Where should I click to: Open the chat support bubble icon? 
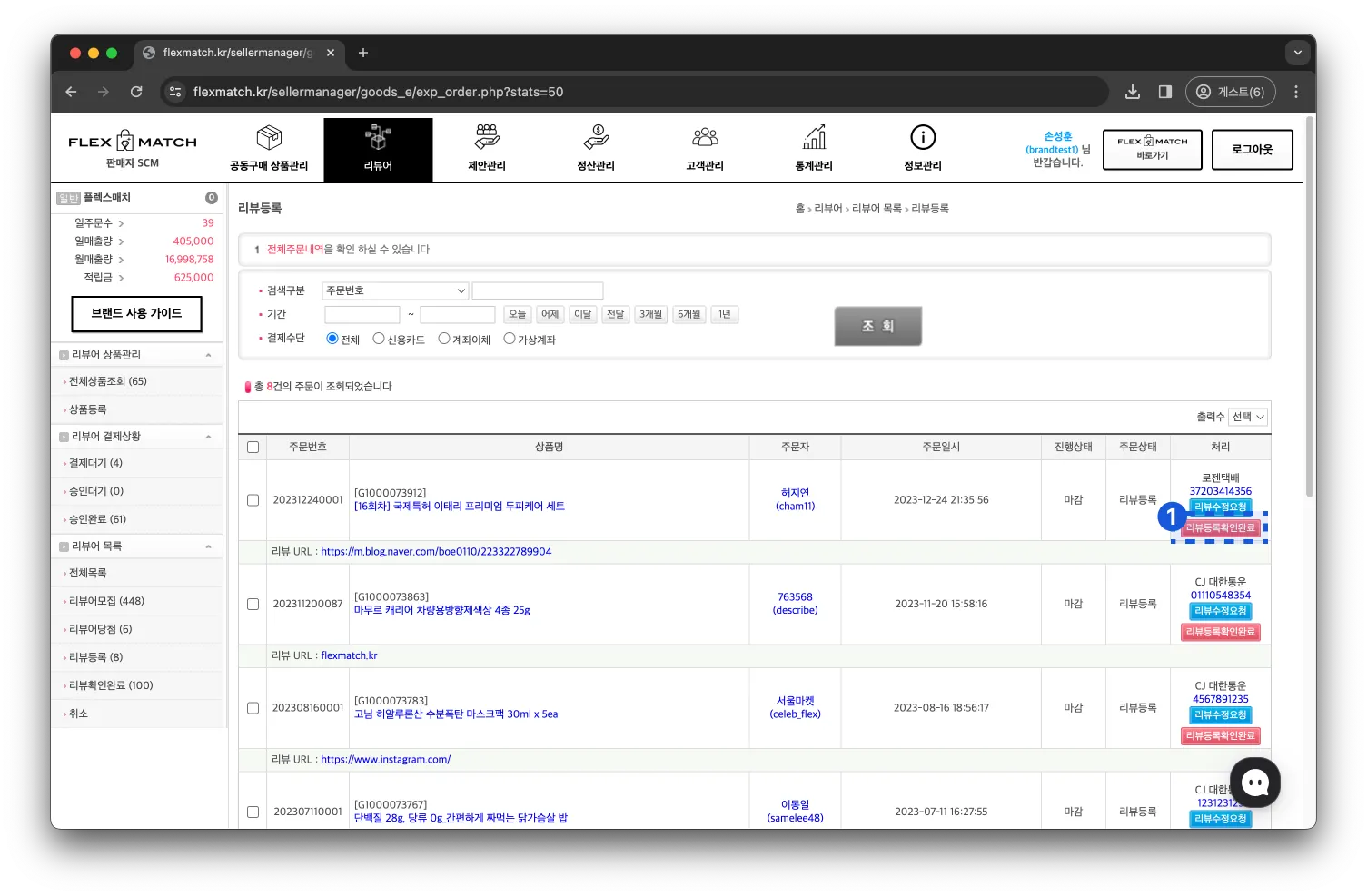pos(1254,783)
